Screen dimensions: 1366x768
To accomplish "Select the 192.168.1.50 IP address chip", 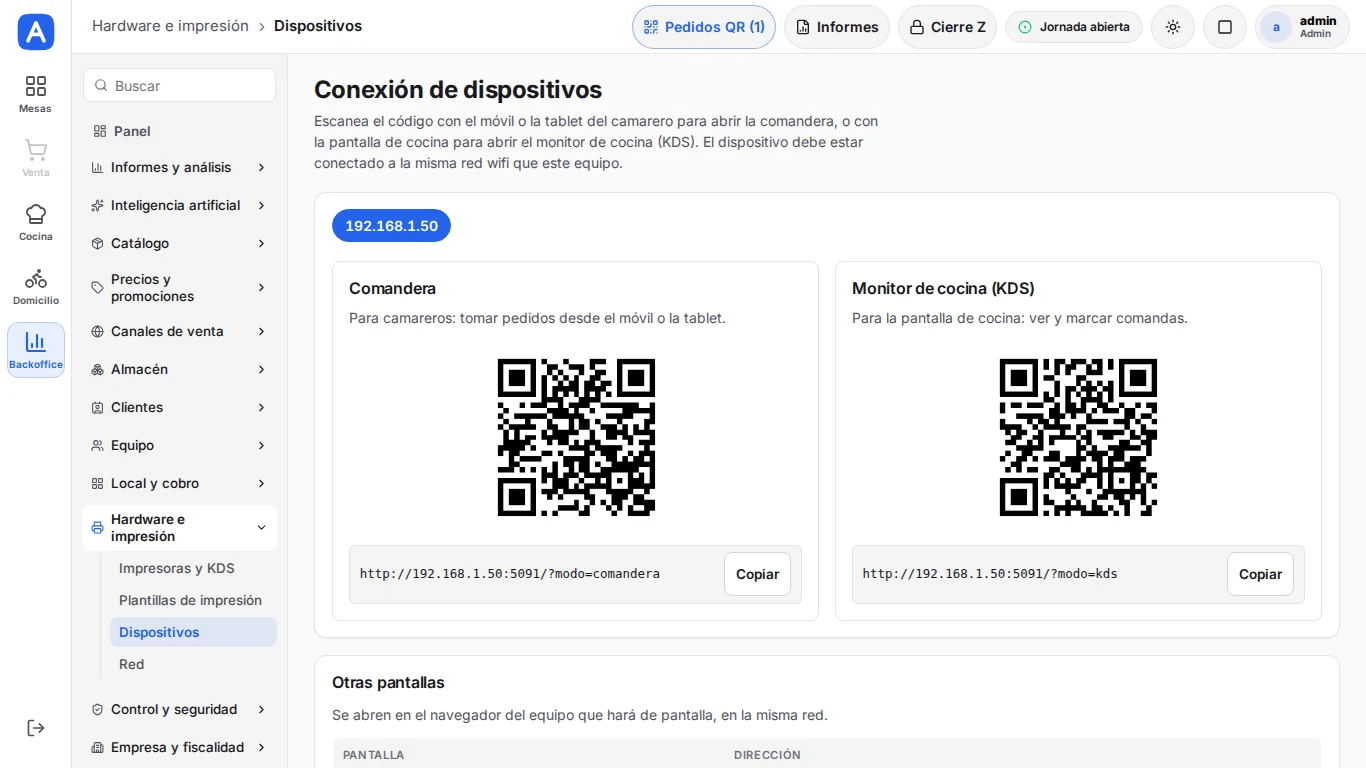I will click(391, 226).
